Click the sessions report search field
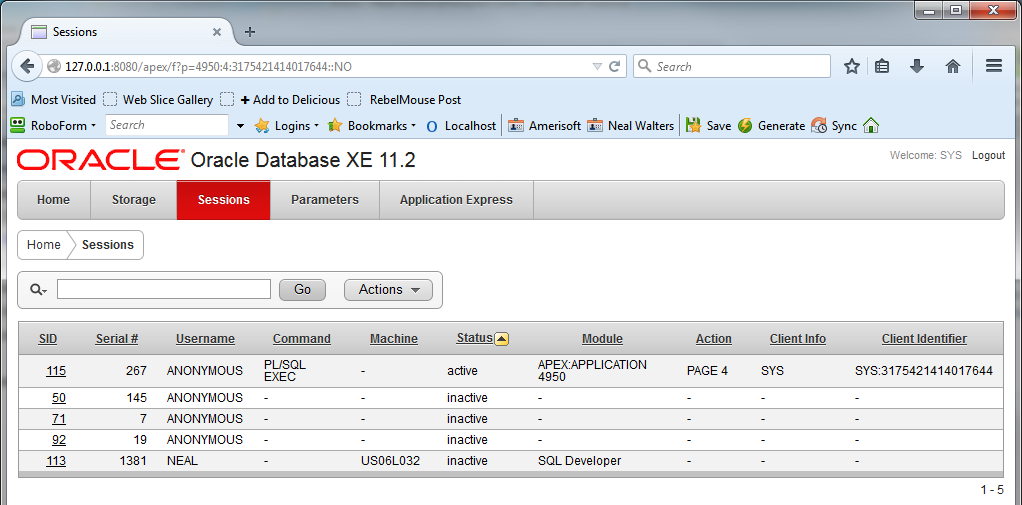This screenshot has height=505, width=1022. [x=164, y=289]
